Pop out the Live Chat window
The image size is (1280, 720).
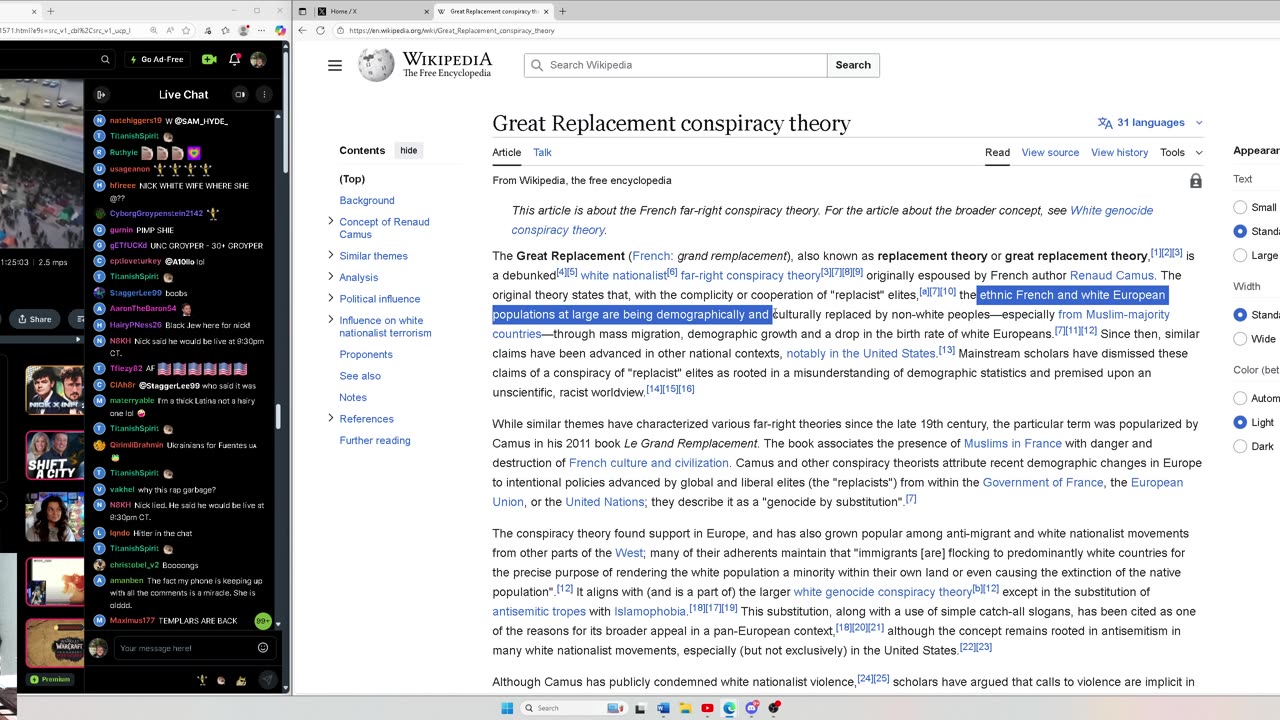point(240,95)
